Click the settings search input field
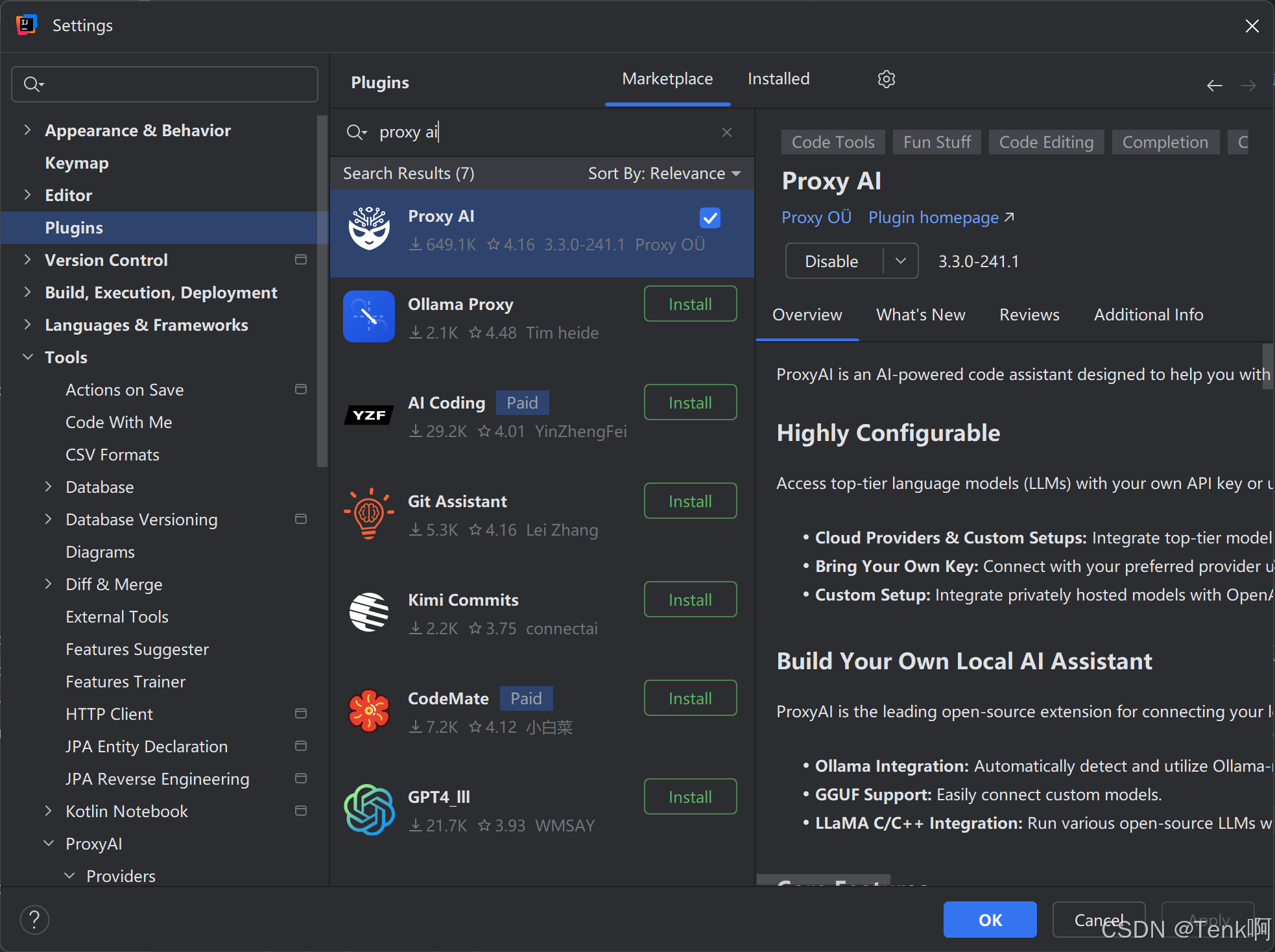 [165, 84]
